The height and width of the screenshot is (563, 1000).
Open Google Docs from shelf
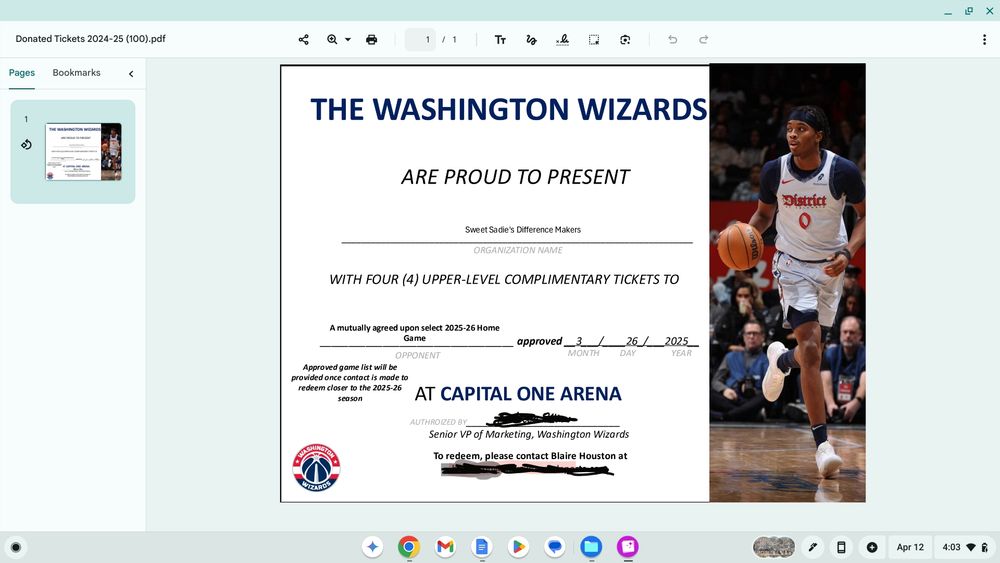[x=482, y=546]
